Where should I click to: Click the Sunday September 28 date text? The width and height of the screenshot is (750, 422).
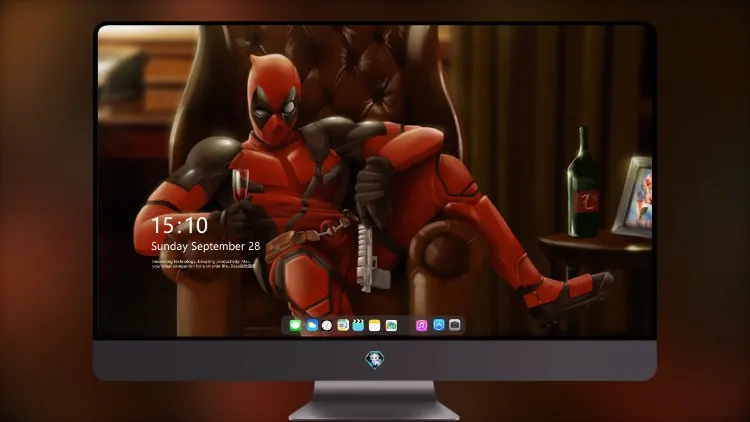coord(206,246)
